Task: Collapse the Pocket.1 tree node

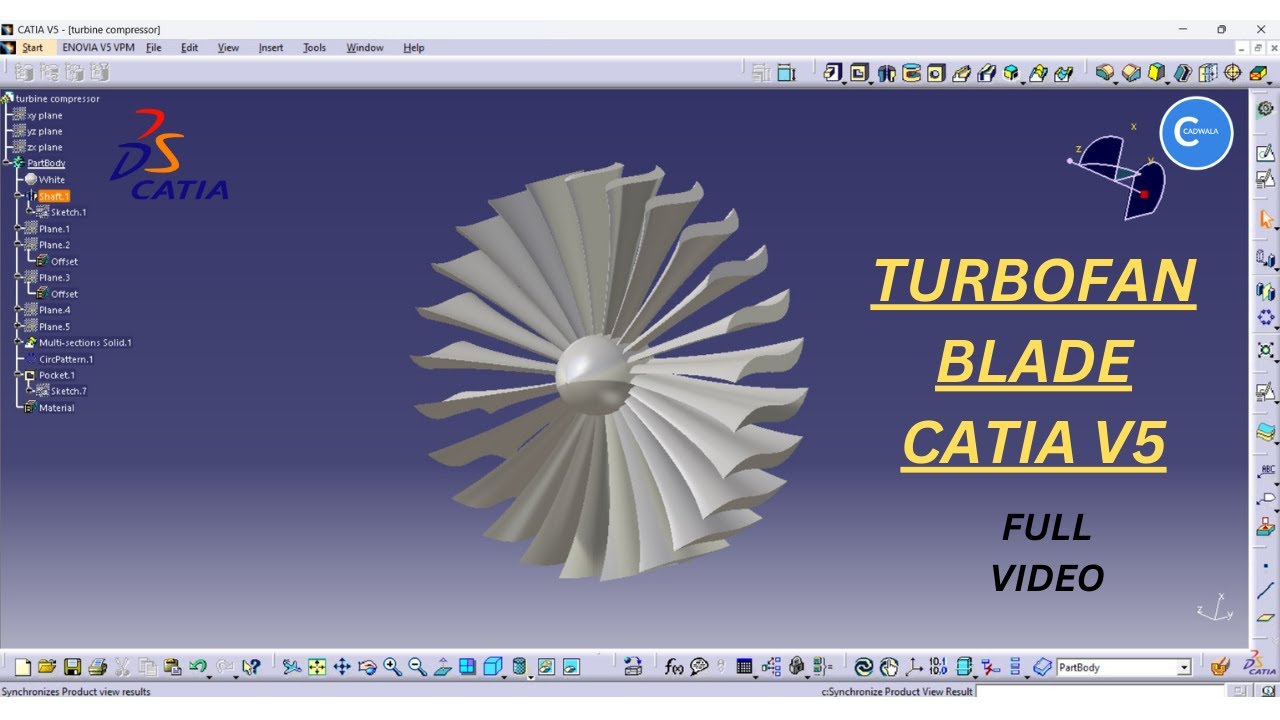Action: pyautogui.click(x=19, y=375)
